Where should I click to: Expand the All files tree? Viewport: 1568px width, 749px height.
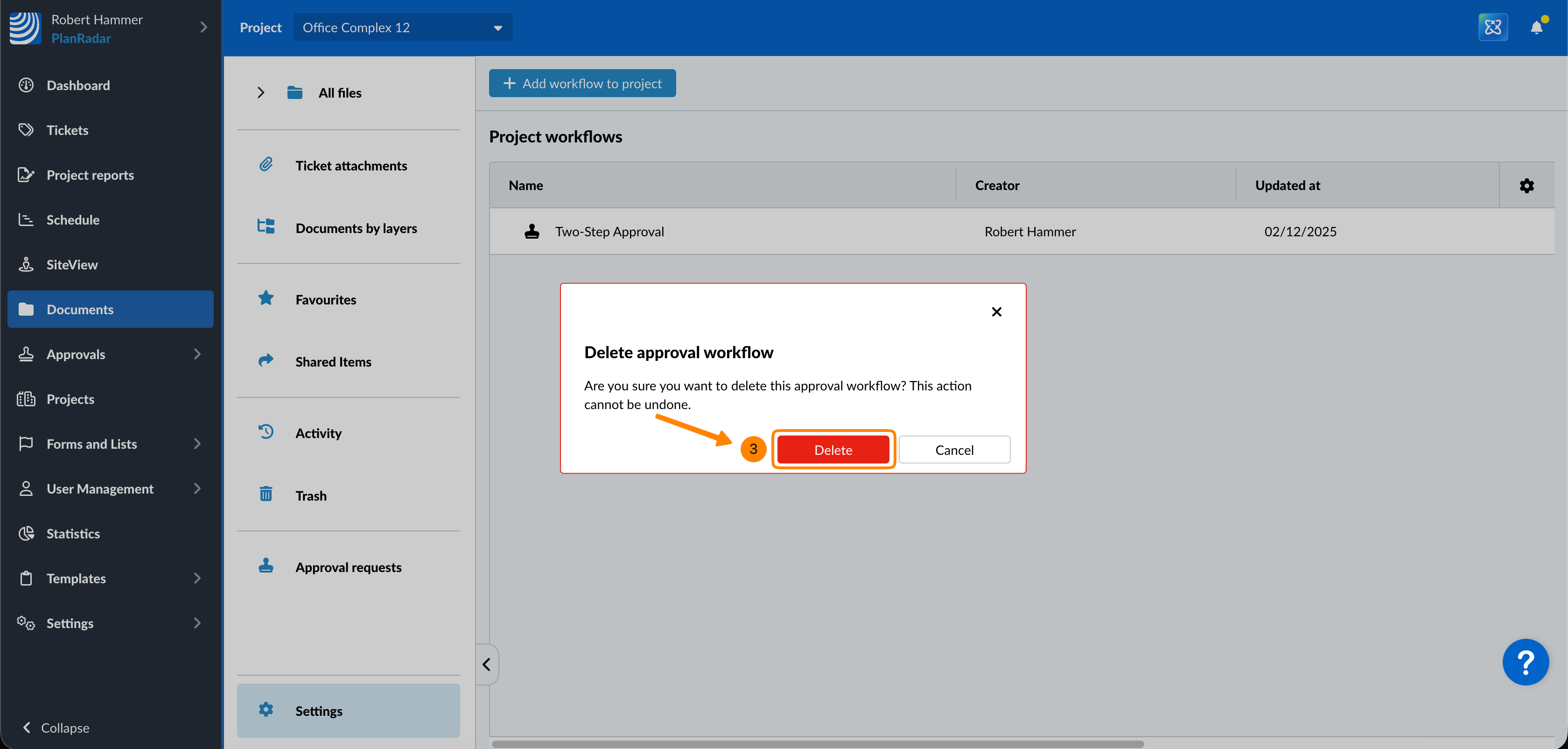260,92
